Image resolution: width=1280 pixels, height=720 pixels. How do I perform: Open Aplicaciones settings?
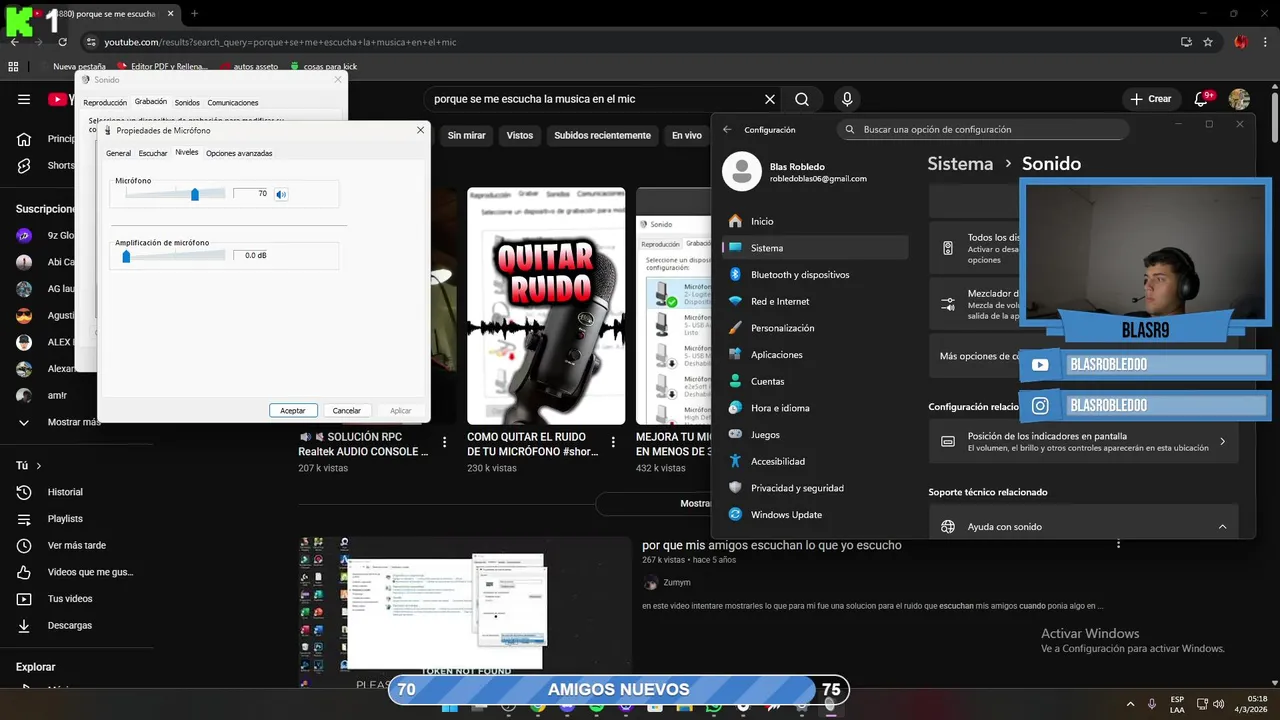click(814, 354)
